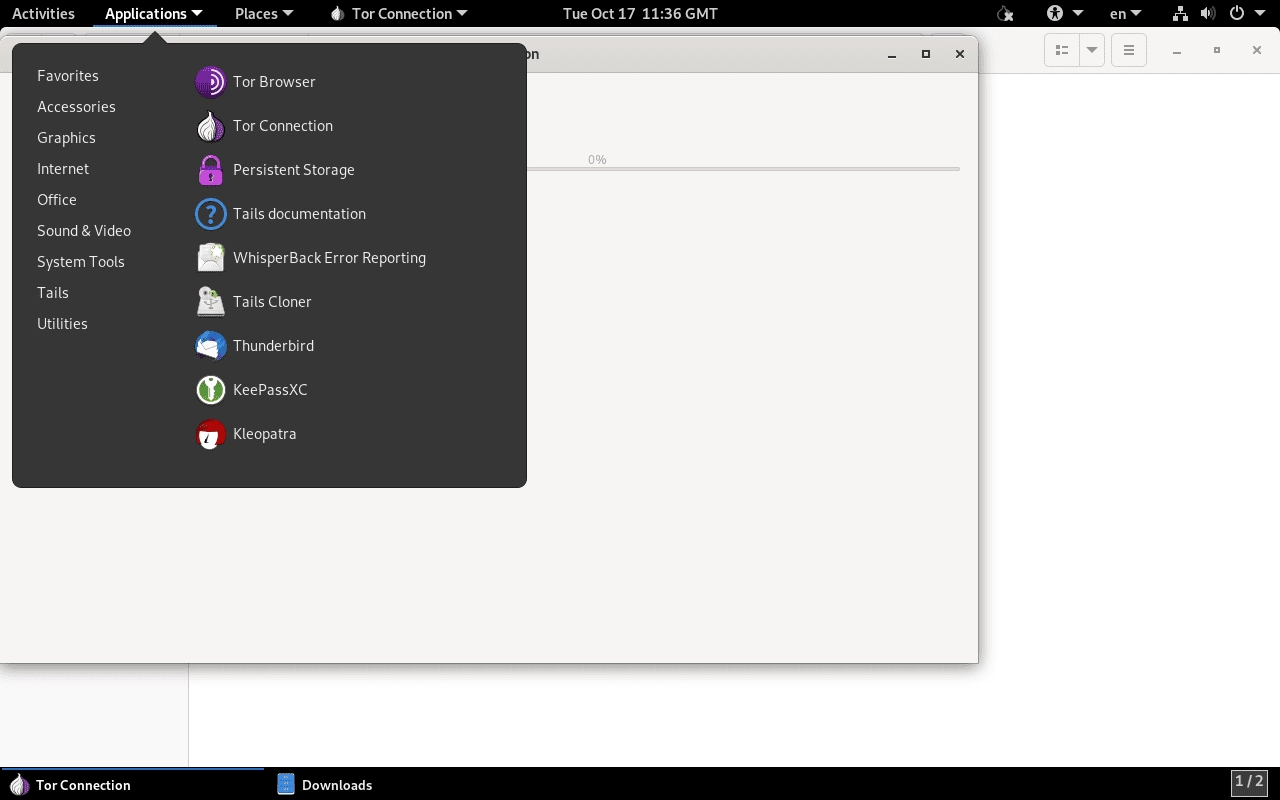Open Kleopatra icon

point(210,434)
